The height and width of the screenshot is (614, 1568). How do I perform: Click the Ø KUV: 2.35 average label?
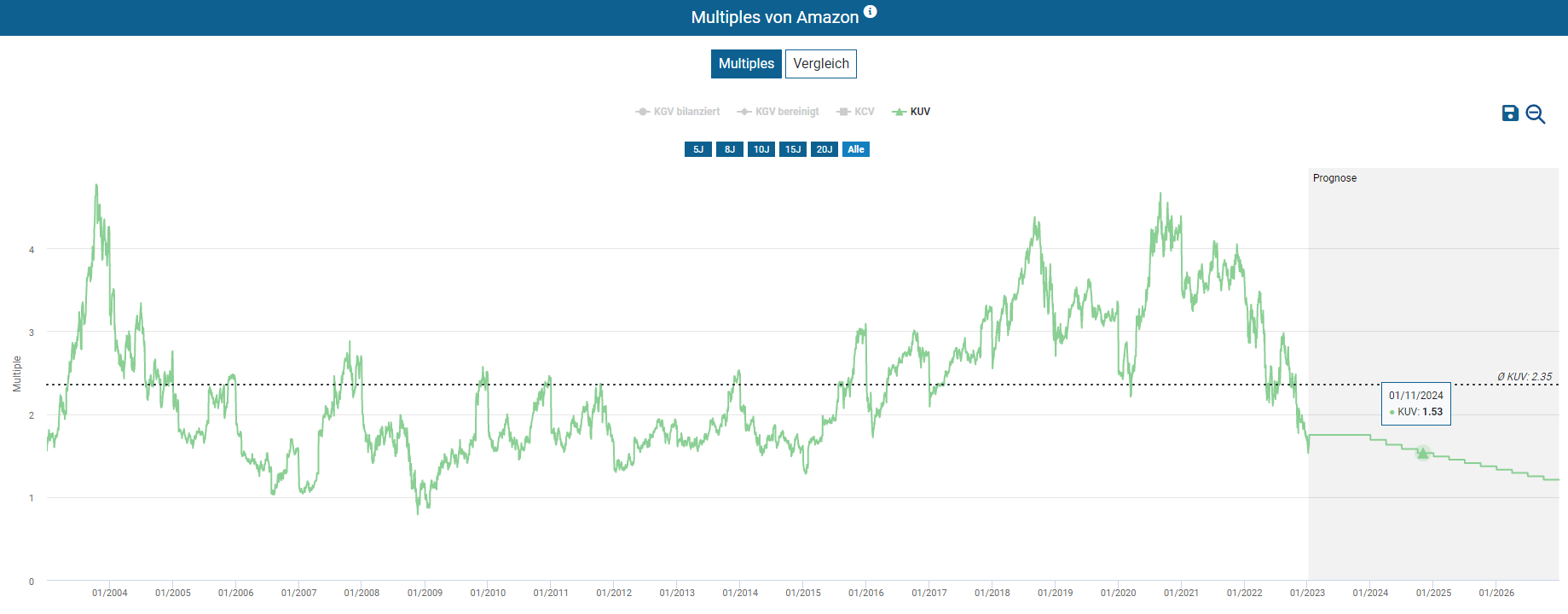1524,377
